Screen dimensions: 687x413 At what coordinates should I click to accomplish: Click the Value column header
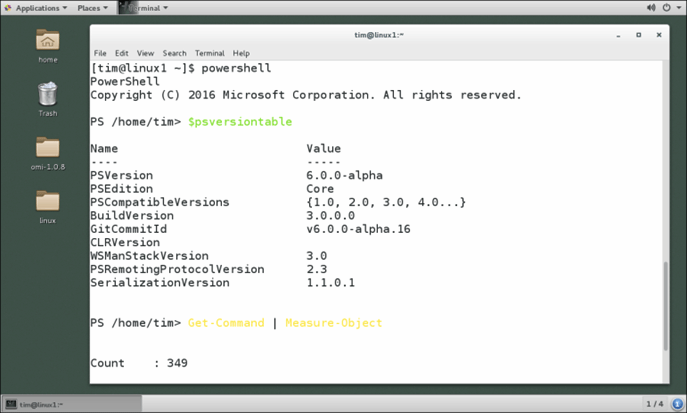[x=323, y=148]
